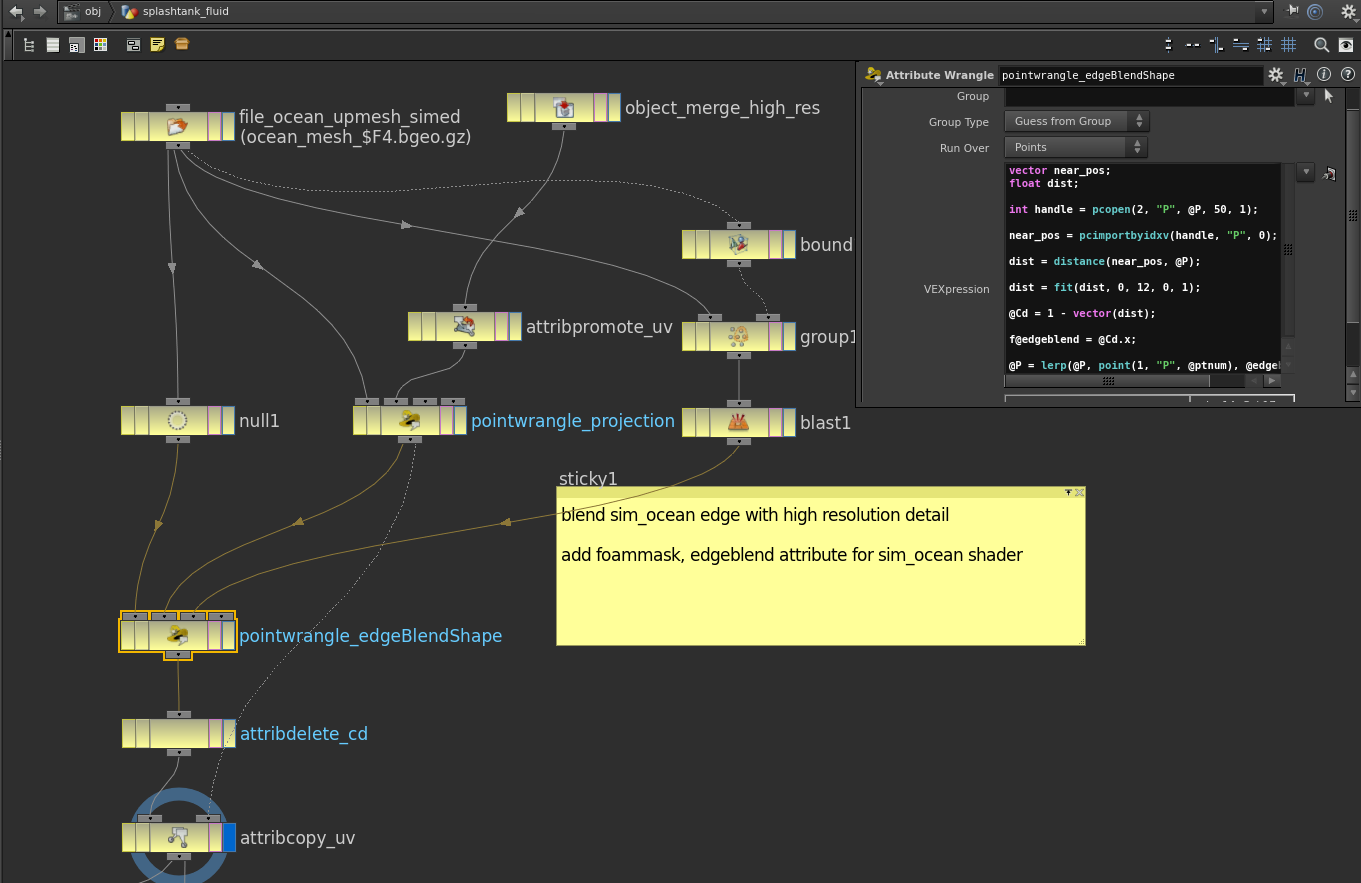
Task: Toggle the parameter spreadsheet icon
Action: tap(76, 45)
